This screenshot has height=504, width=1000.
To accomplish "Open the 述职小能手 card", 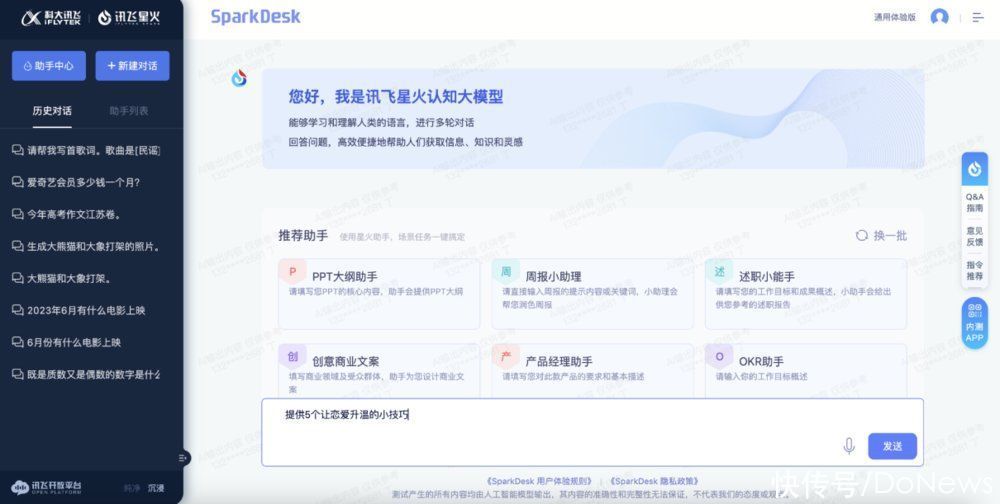I will click(805, 294).
